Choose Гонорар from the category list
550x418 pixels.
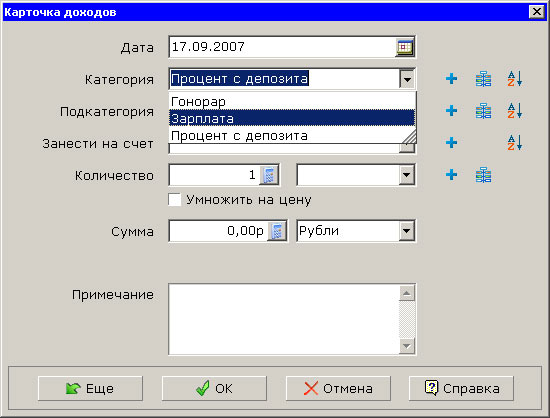point(292,102)
